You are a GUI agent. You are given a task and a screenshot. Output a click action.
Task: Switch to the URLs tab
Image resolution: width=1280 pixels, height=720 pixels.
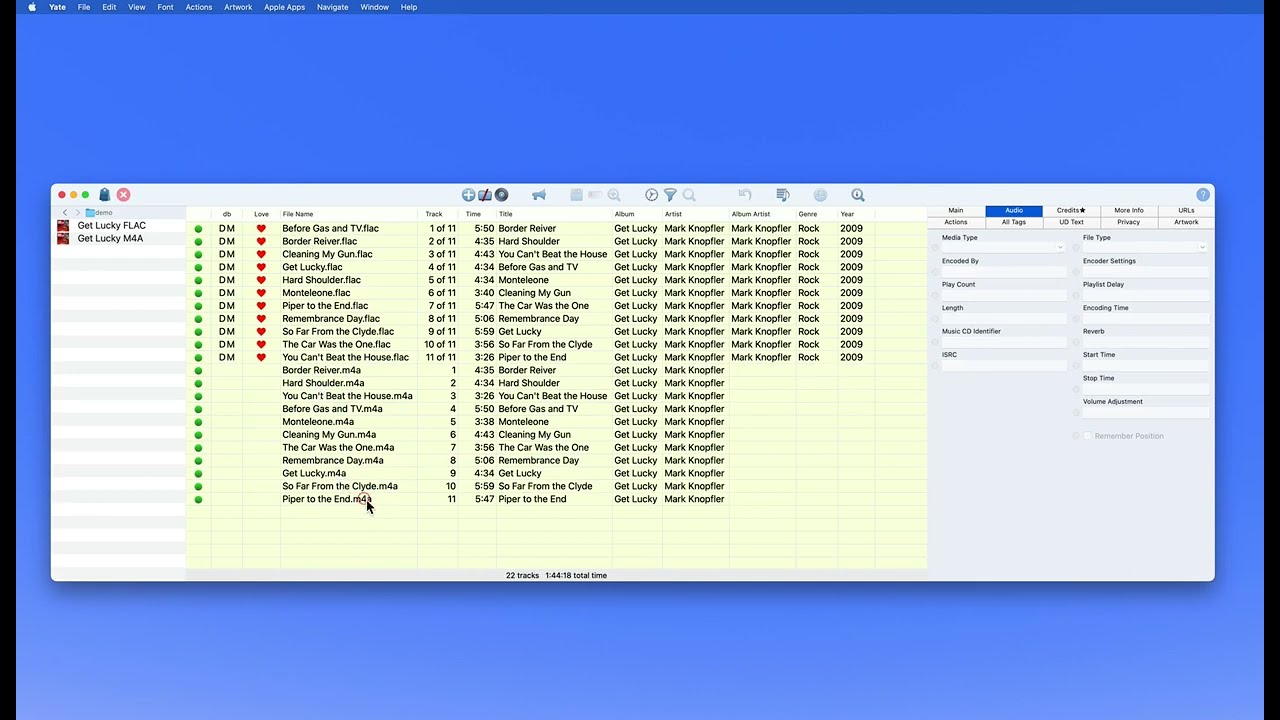click(1186, 211)
